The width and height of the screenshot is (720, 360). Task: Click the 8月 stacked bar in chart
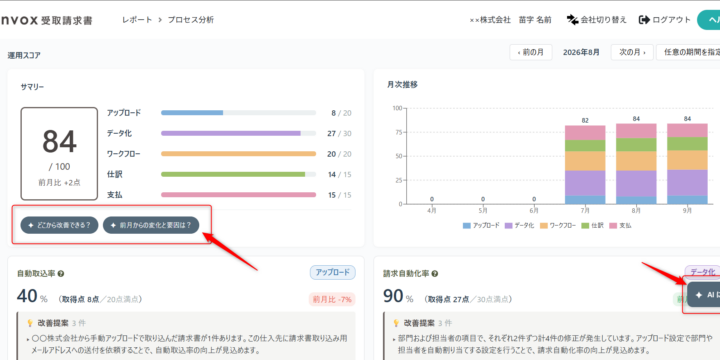pos(636,163)
